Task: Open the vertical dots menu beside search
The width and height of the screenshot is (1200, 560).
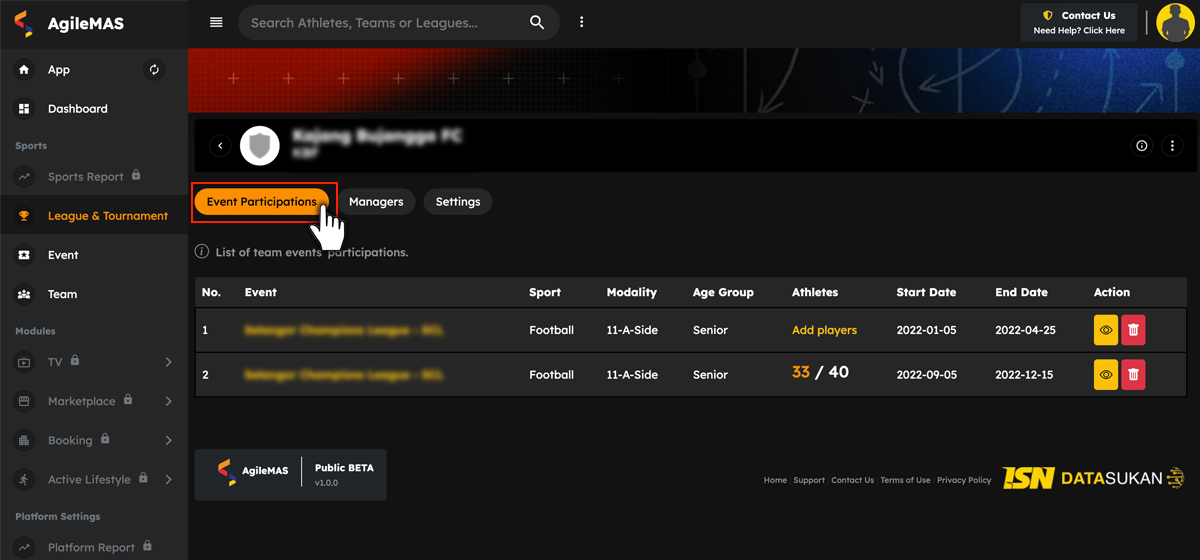Action: click(x=581, y=22)
